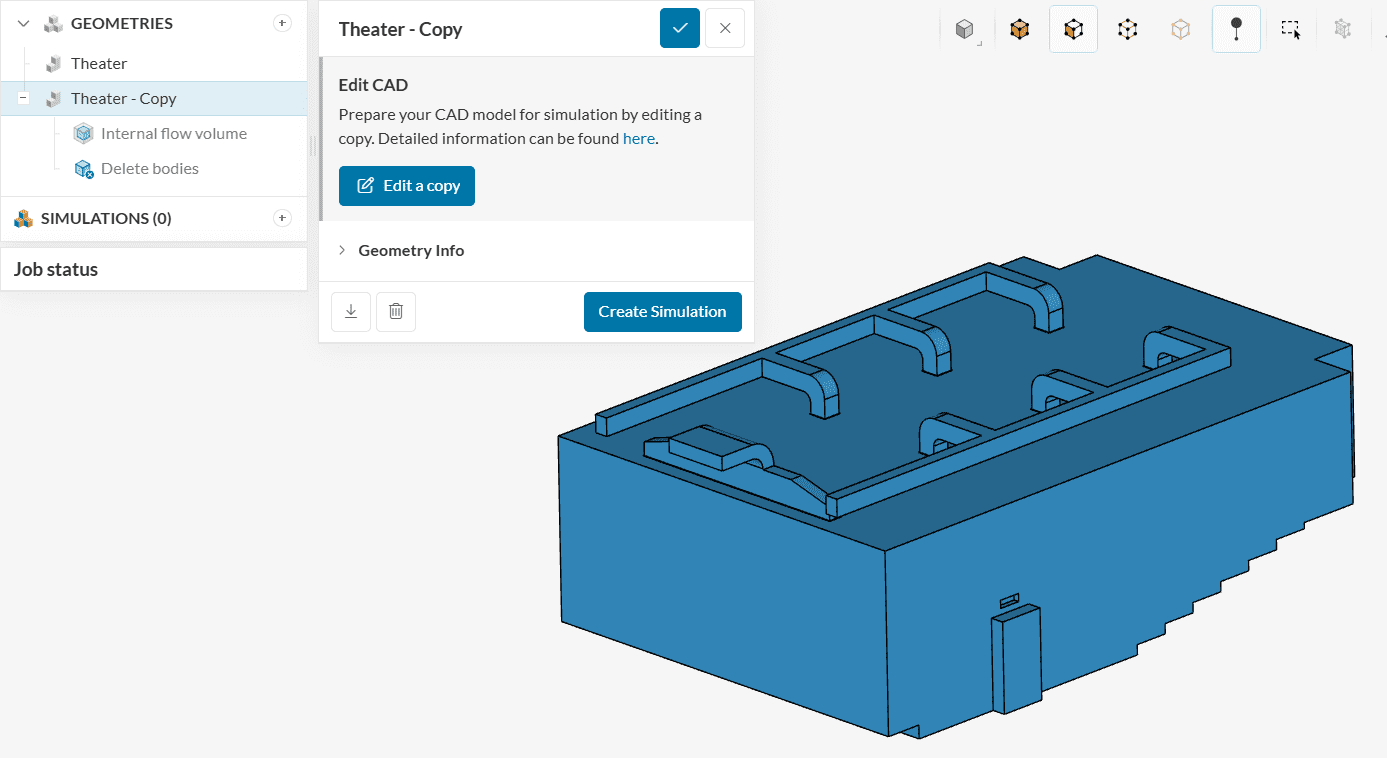Pick the vertex selection mode icon

pyautogui.click(x=1181, y=30)
